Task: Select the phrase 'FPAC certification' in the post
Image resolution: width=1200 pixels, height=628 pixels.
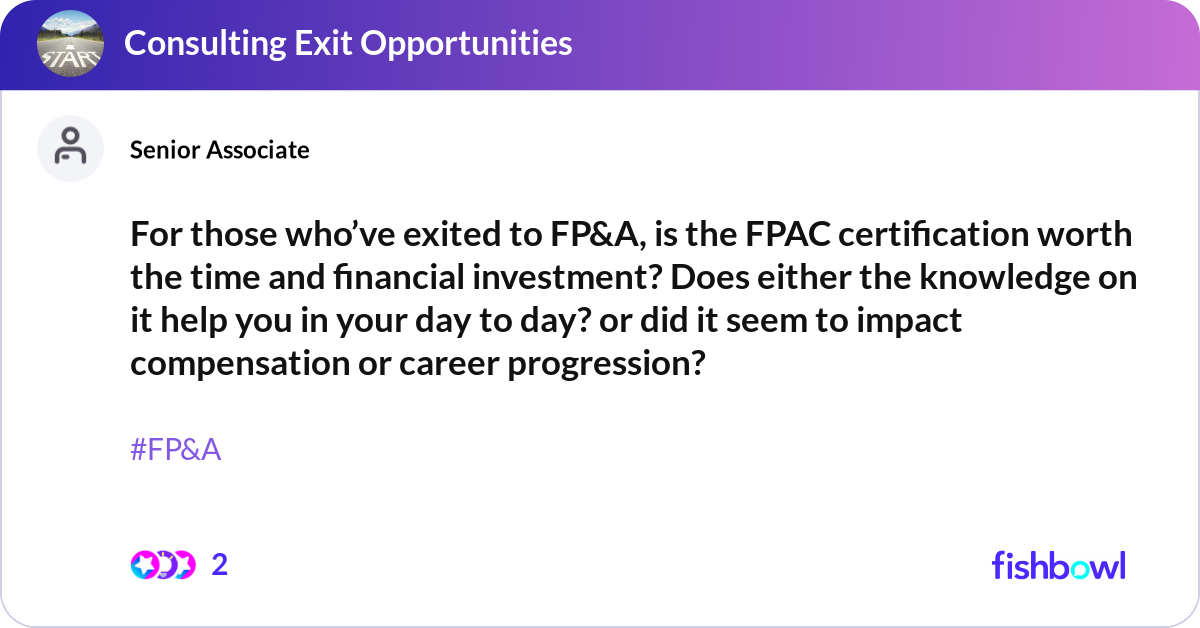Action: click(x=888, y=233)
